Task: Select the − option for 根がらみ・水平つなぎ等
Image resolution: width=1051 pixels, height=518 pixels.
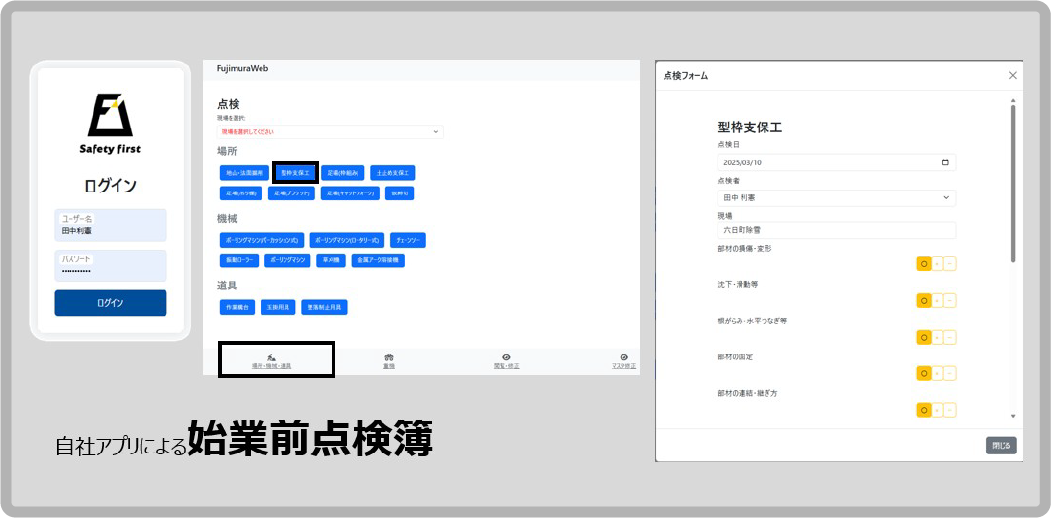Action: coord(950,337)
